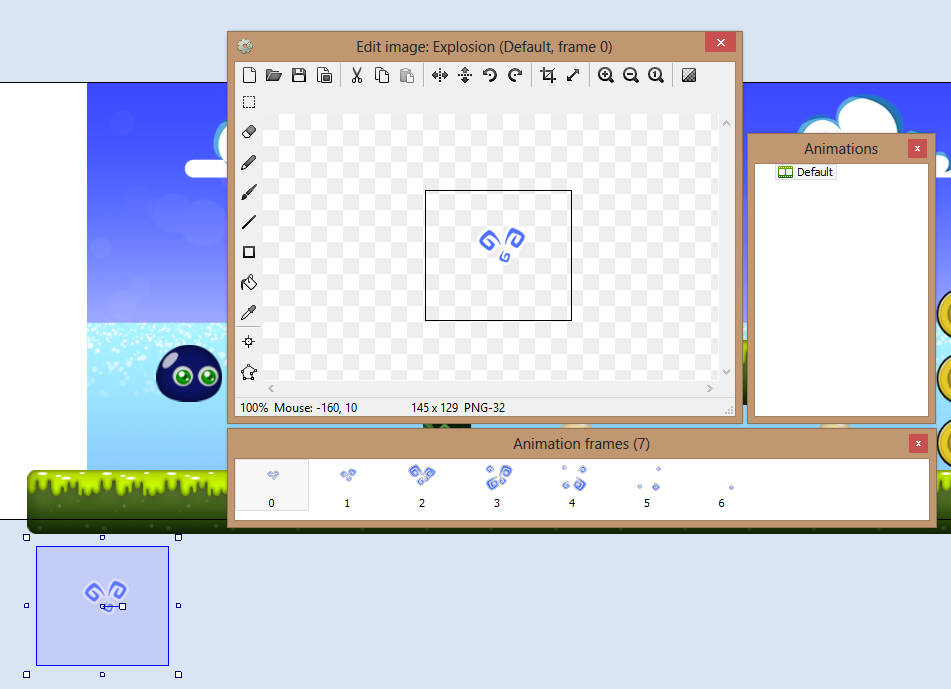
Task: Select animation frame 4 thumbnail
Action: click(x=573, y=485)
